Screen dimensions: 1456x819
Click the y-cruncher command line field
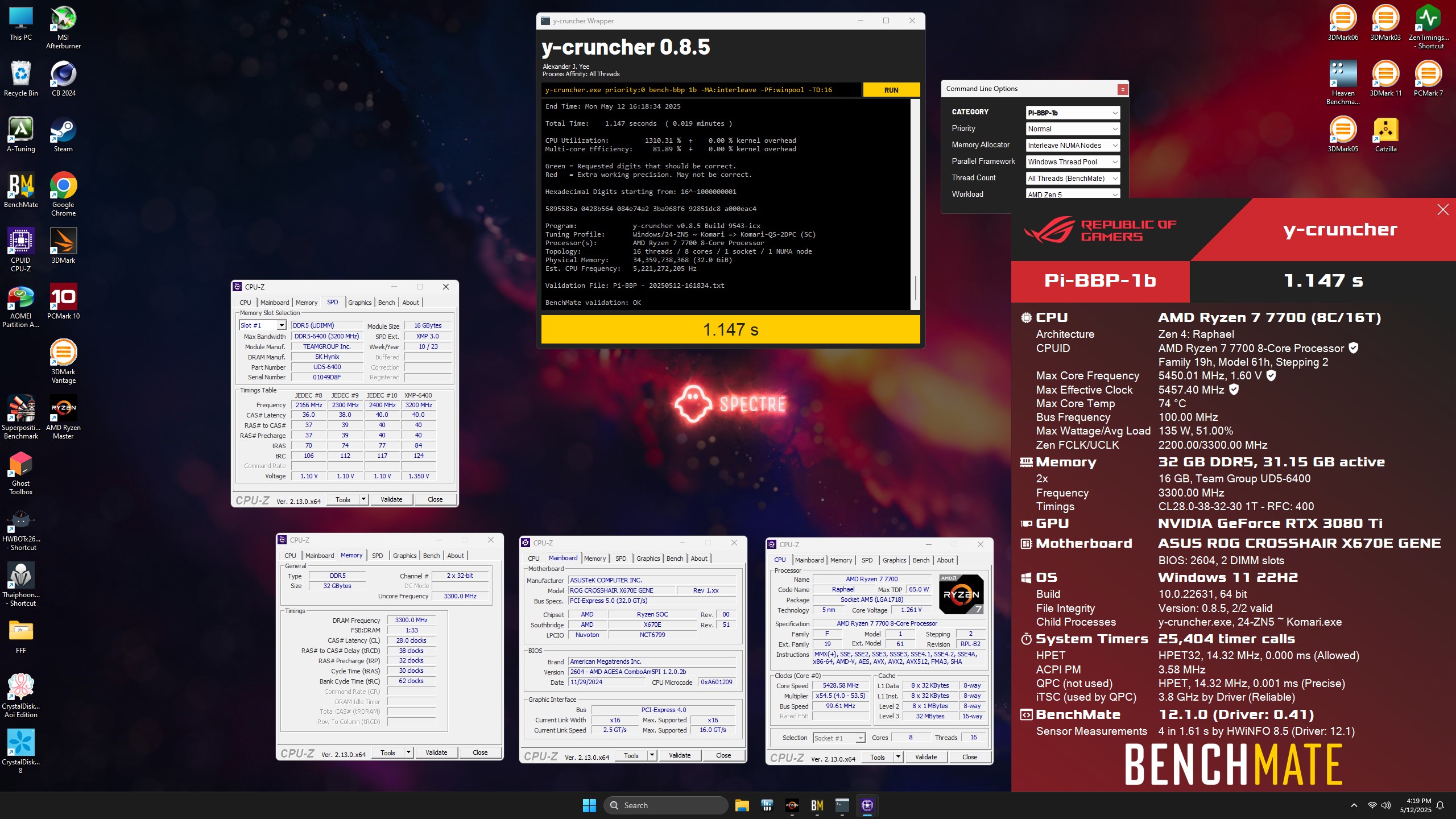(x=701, y=90)
